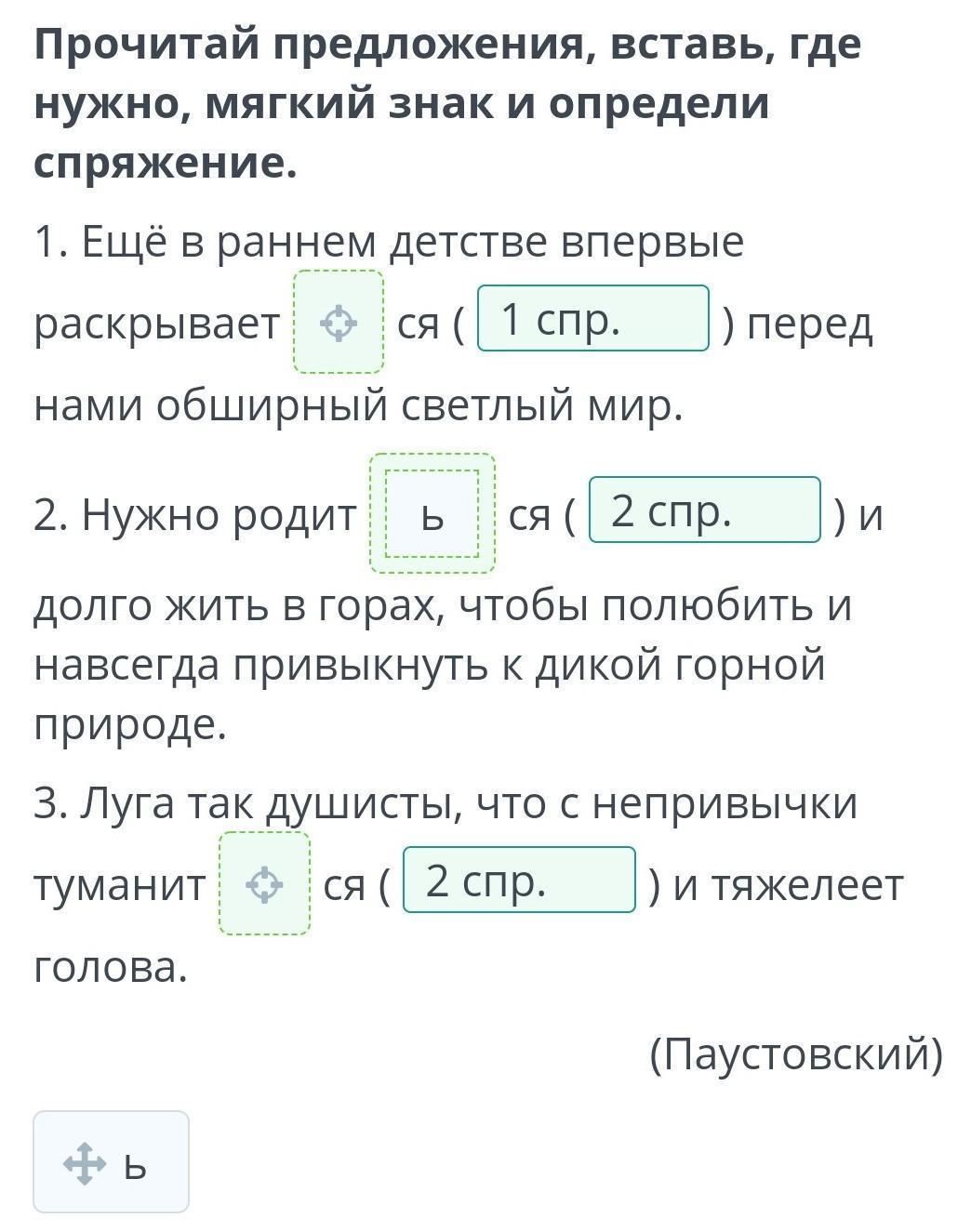Screen dimensions: 971x1232
Task: Open the "1 спр." dropdown in sentence one
Action: click(592, 319)
